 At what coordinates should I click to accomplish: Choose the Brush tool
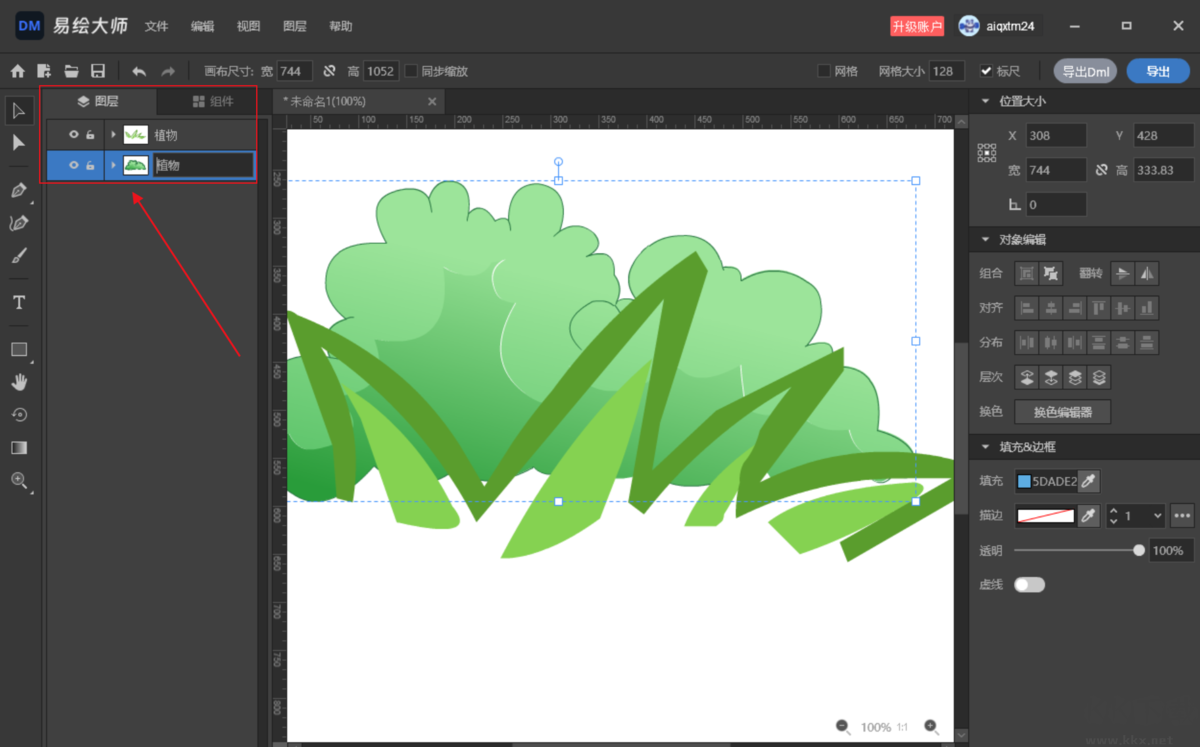tap(18, 256)
